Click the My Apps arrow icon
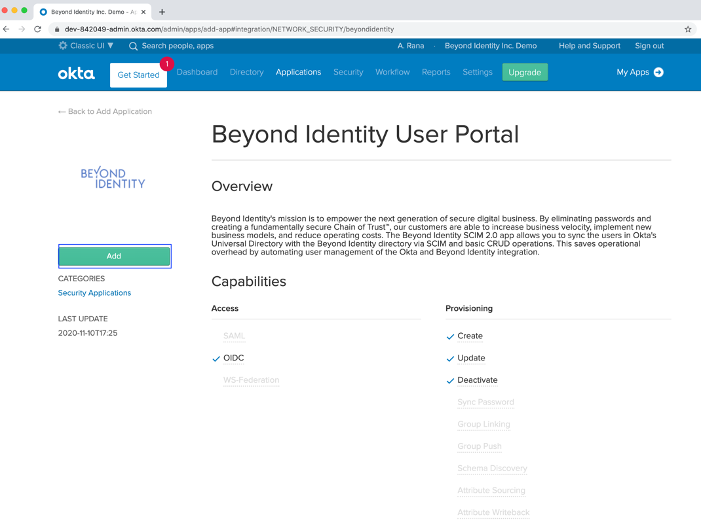The height and width of the screenshot is (530, 702). coord(658,72)
